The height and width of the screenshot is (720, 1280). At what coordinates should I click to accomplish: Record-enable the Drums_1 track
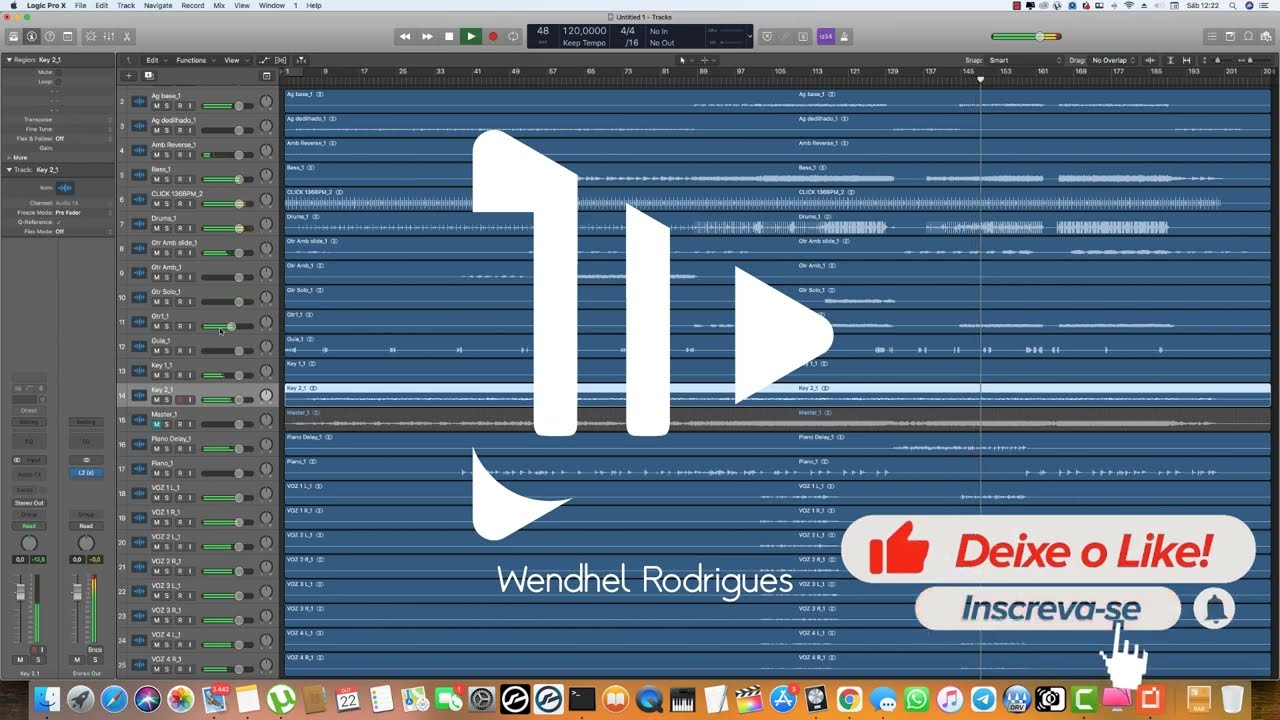coord(179,228)
